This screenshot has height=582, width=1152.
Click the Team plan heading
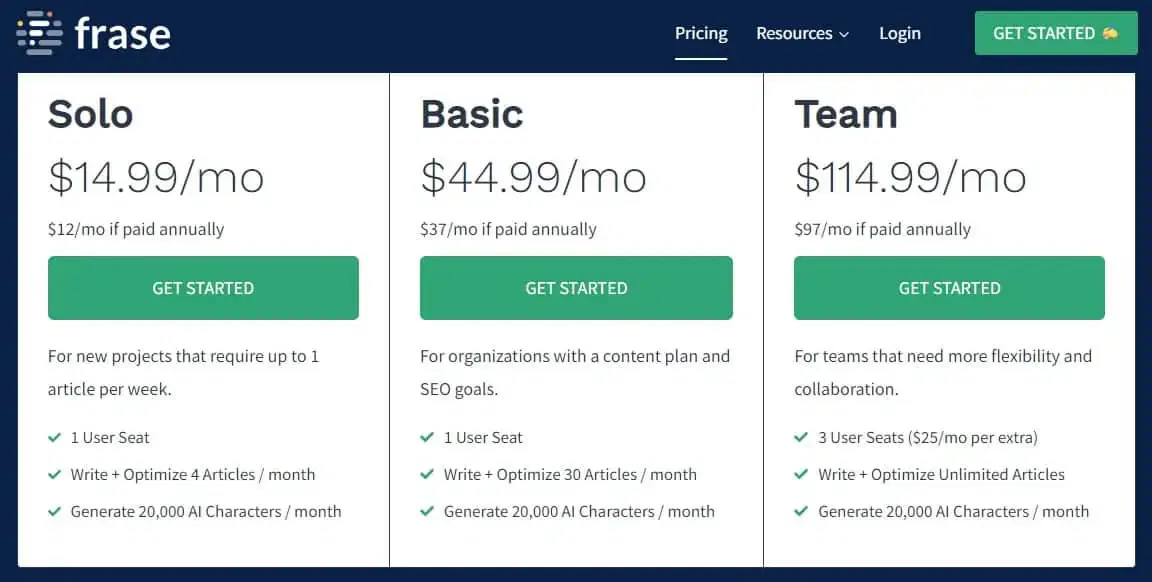tap(846, 114)
